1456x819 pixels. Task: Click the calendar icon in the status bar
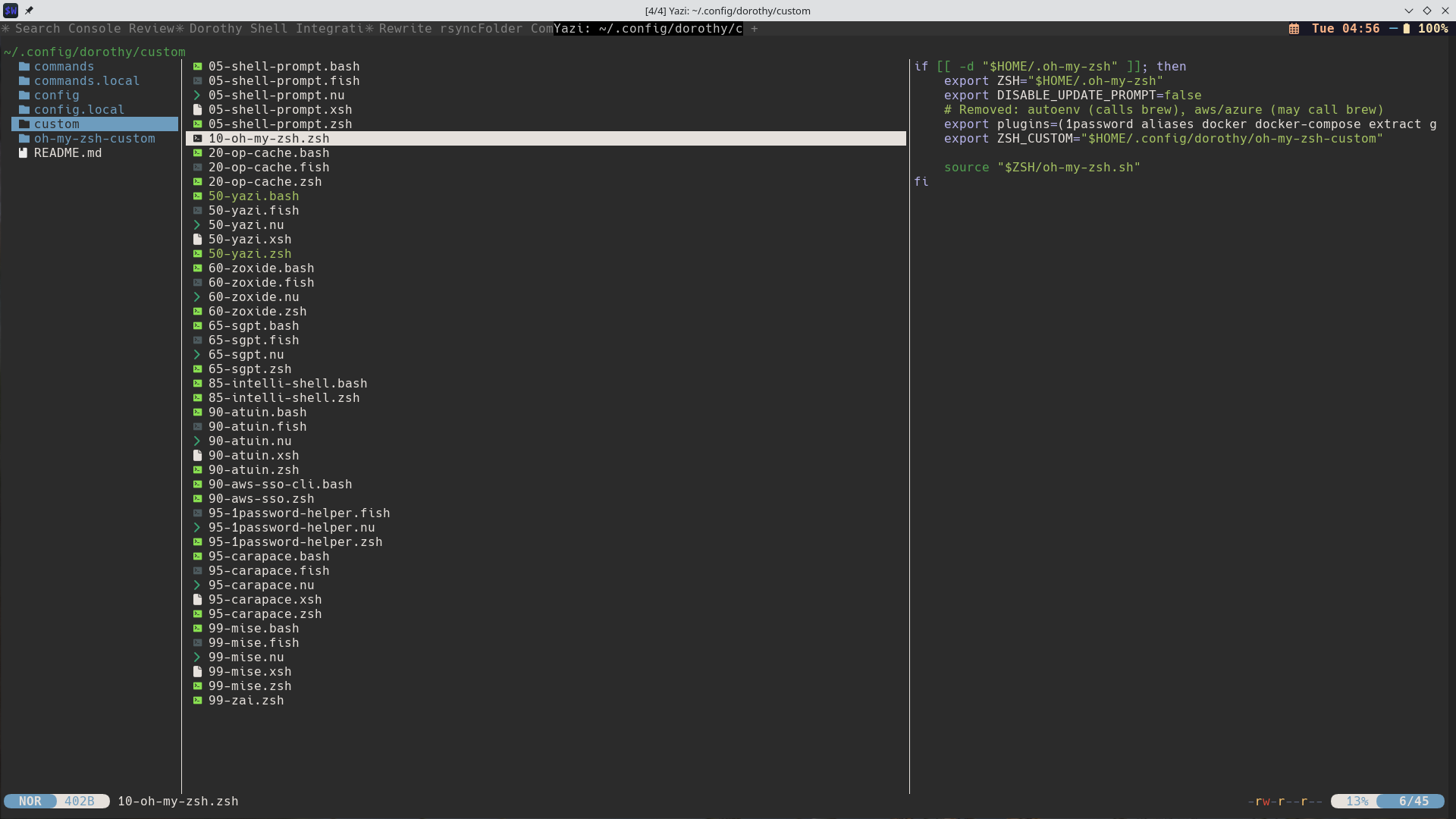tap(1294, 29)
